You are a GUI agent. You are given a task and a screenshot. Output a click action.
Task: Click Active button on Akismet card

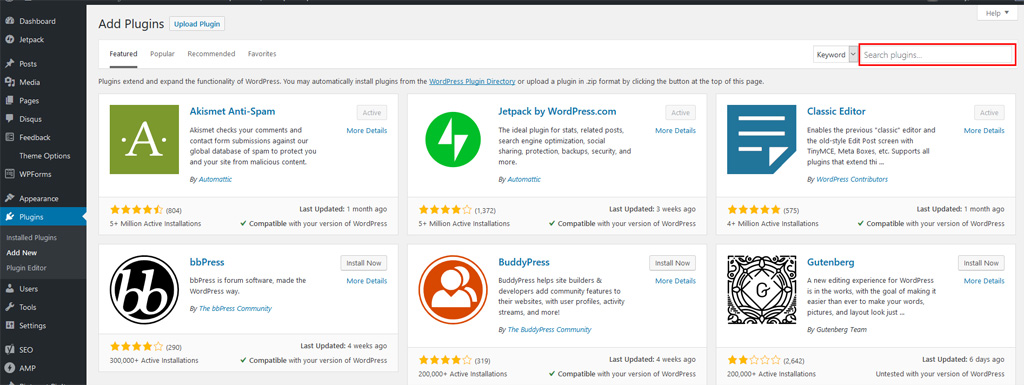coord(372,113)
